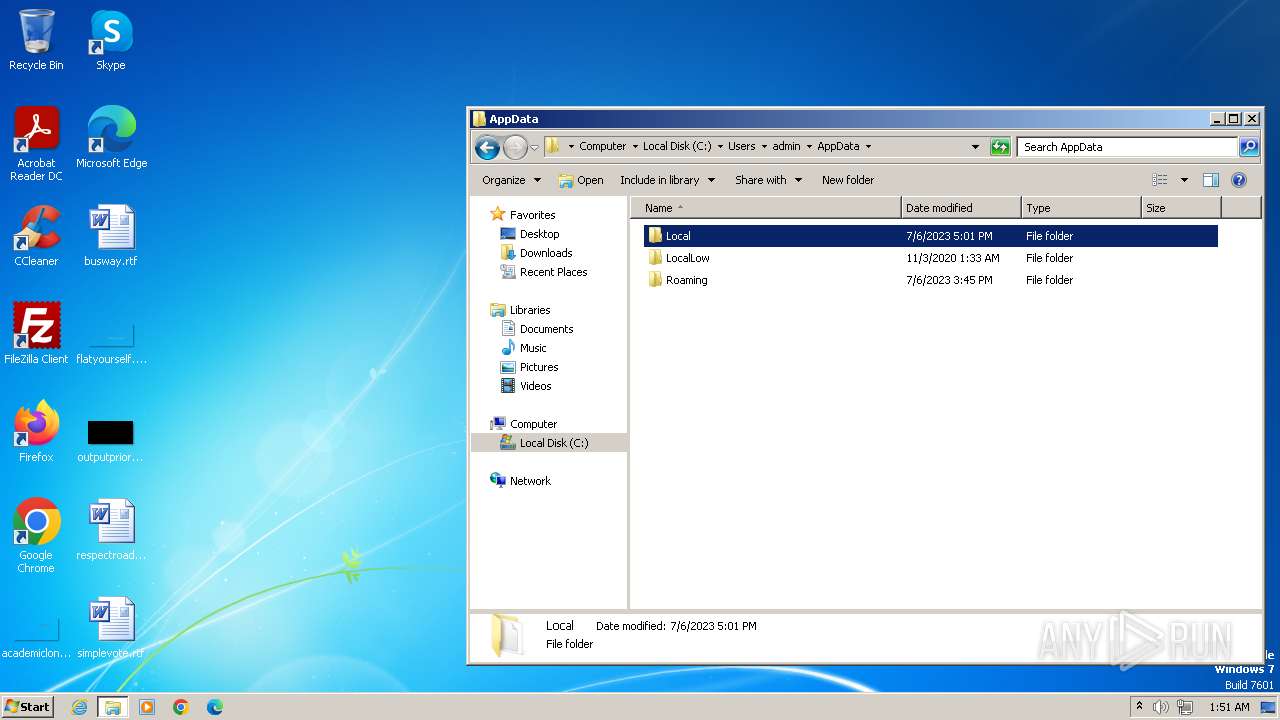Launch Google Chrome desktop shortcut

[x=36, y=536]
